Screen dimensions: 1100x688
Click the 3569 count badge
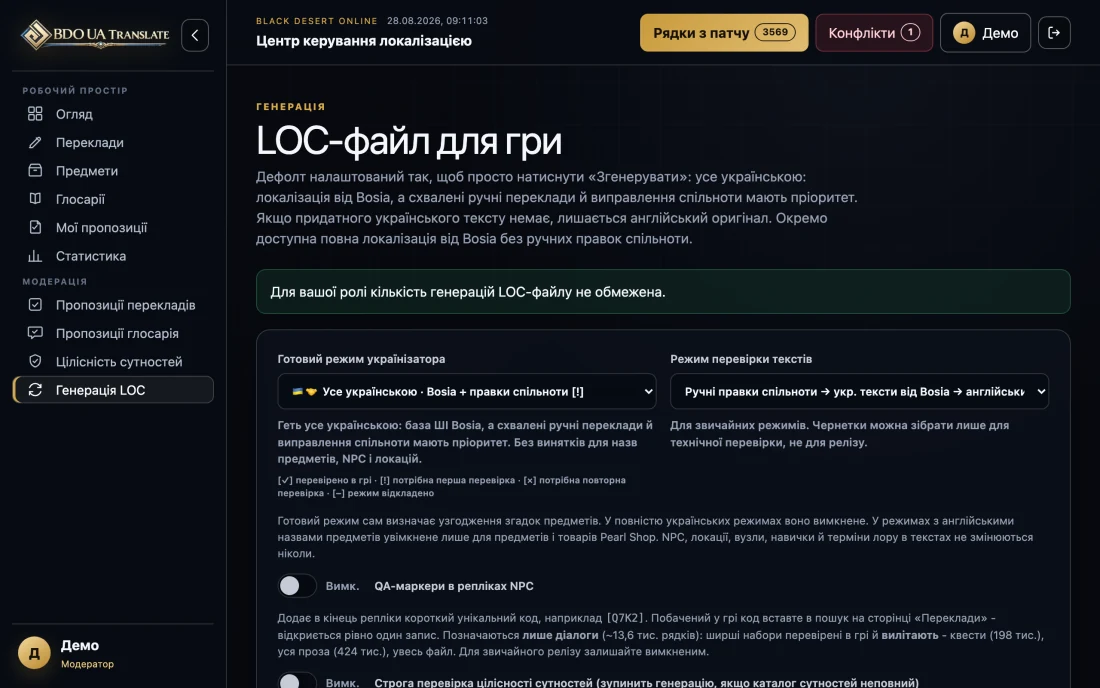(774, 32)
